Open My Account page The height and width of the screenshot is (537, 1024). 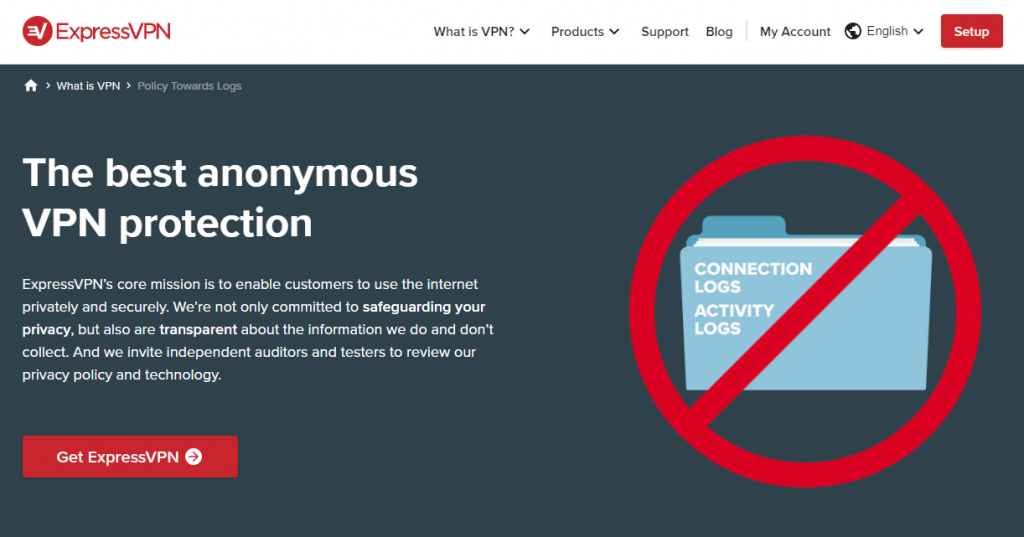click(795, 31)
